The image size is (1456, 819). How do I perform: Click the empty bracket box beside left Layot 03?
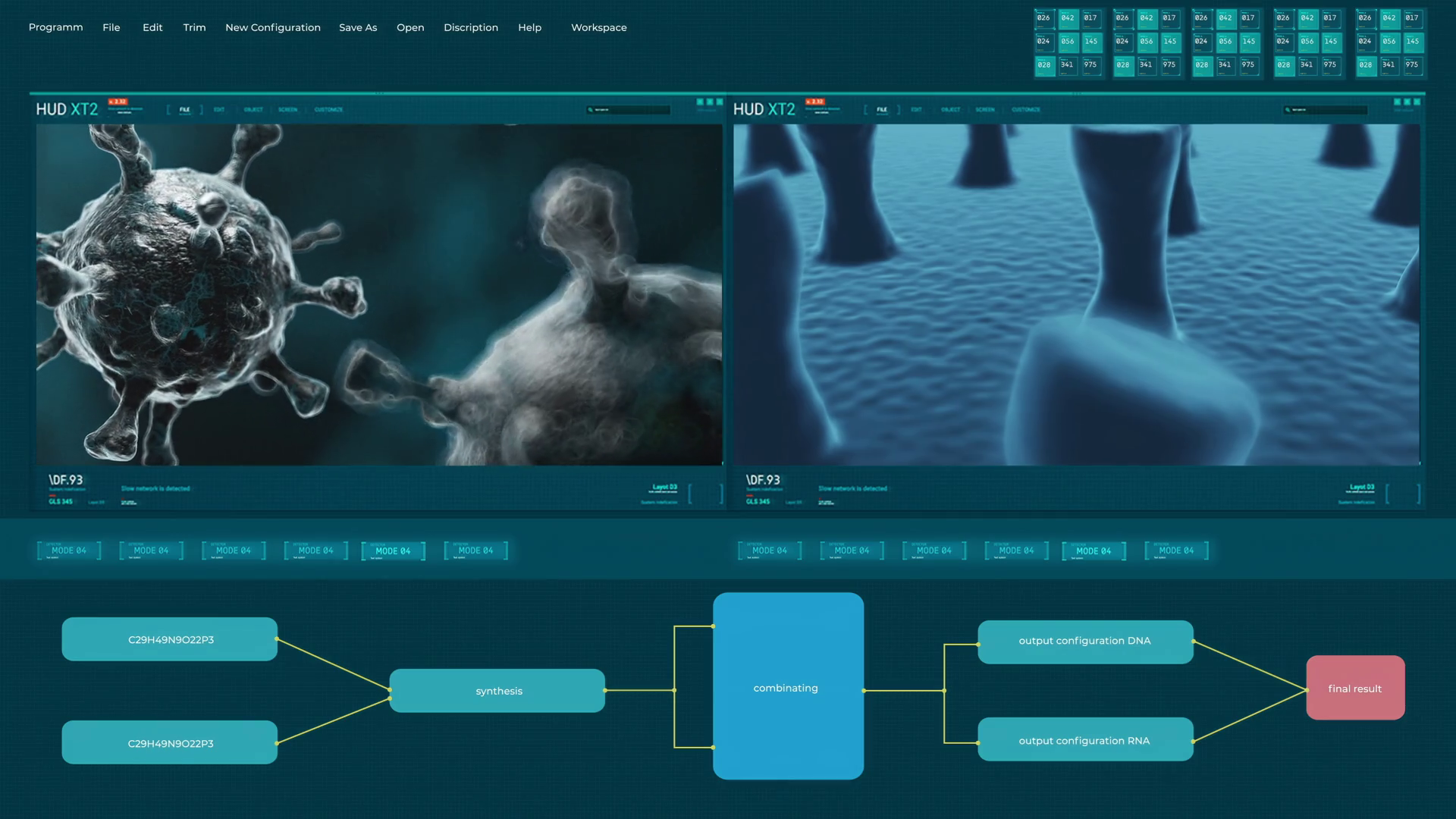(x=705, y=494)
